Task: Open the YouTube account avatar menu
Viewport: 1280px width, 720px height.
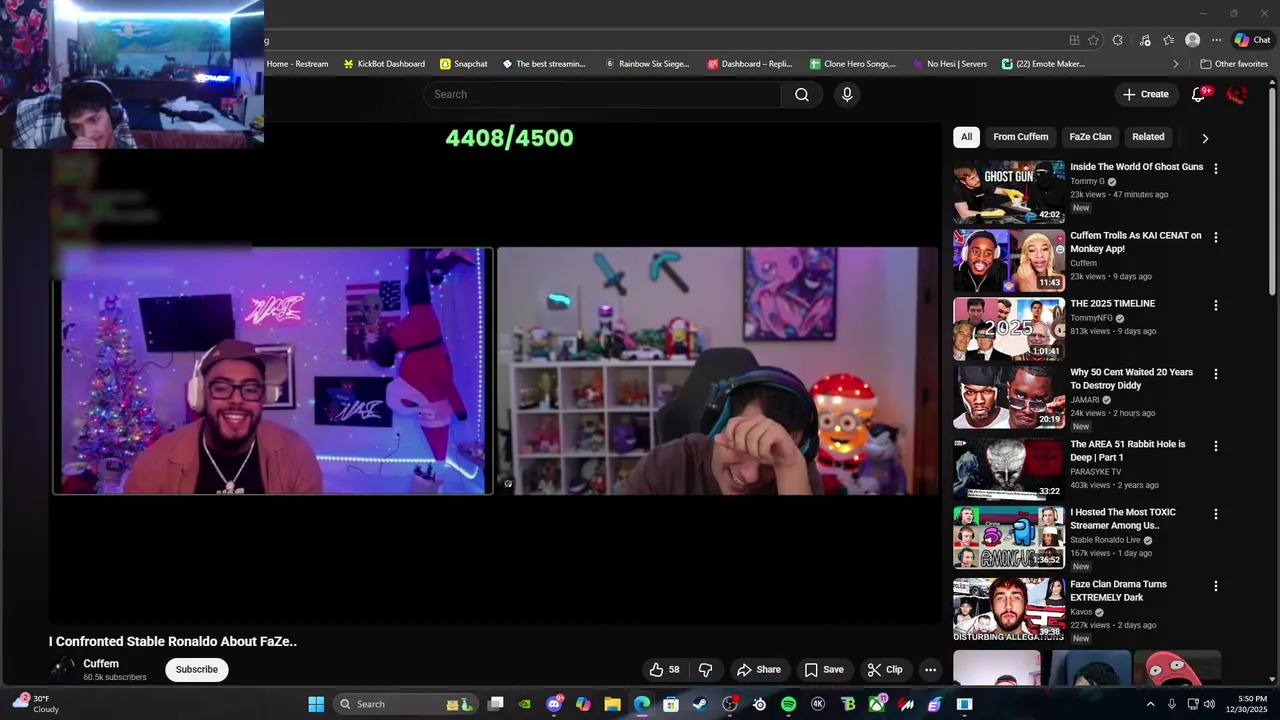Action: 1237,94
